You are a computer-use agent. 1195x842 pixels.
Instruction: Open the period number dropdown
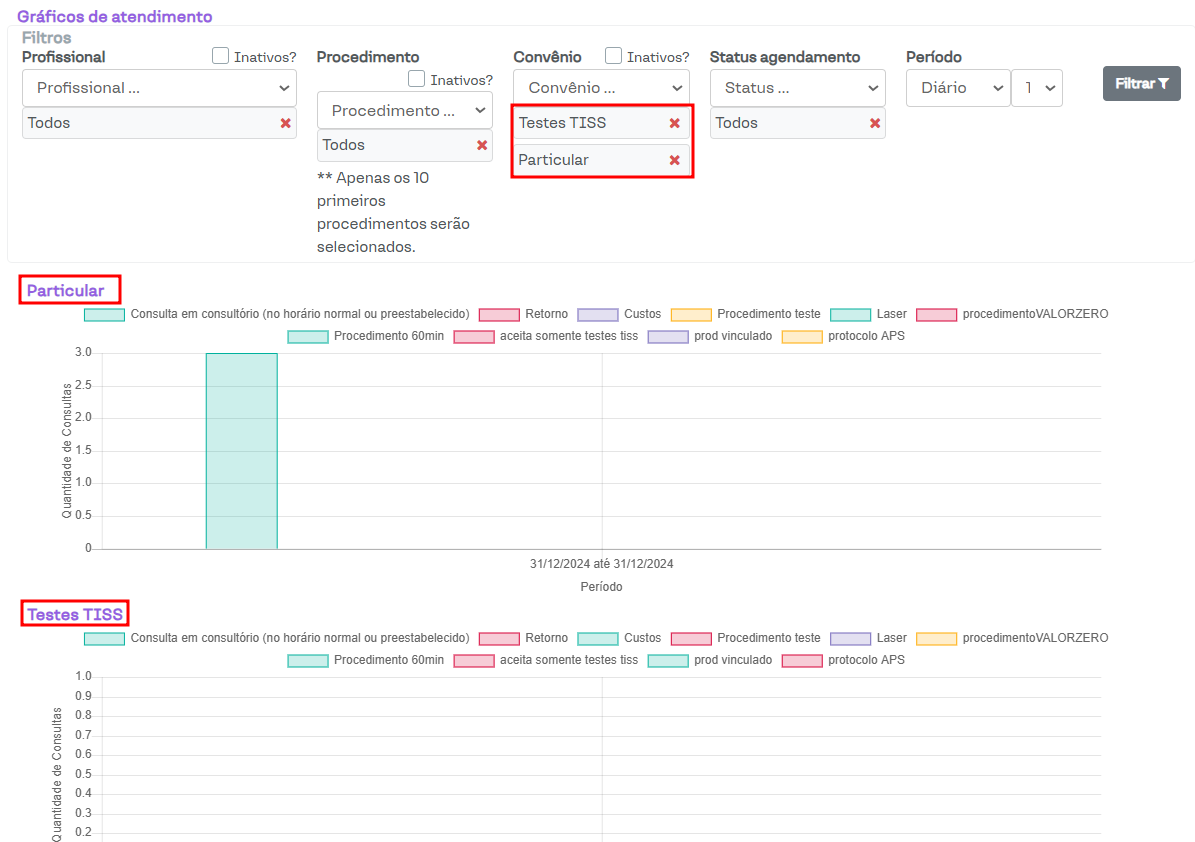1037,88
